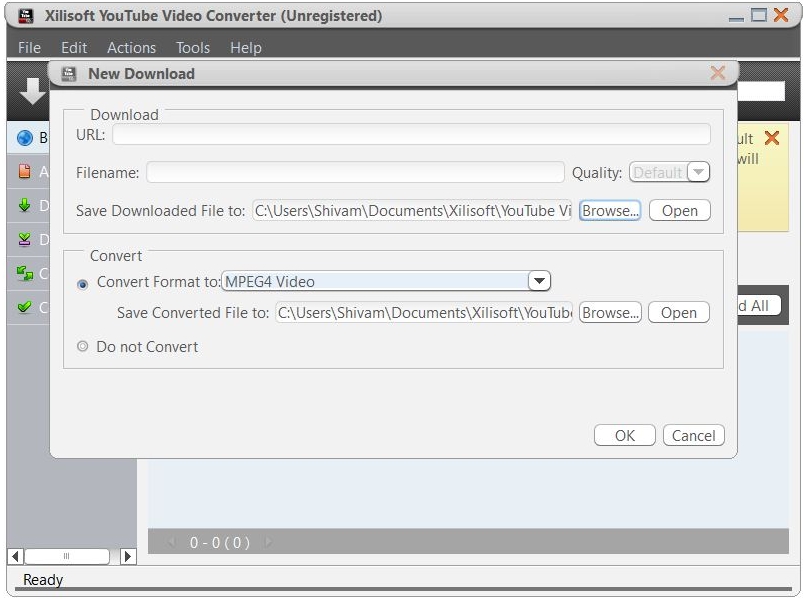Open the Quality dropdown arrow
The height and width of the screenshot is (599, 806).
click(698, 172)
